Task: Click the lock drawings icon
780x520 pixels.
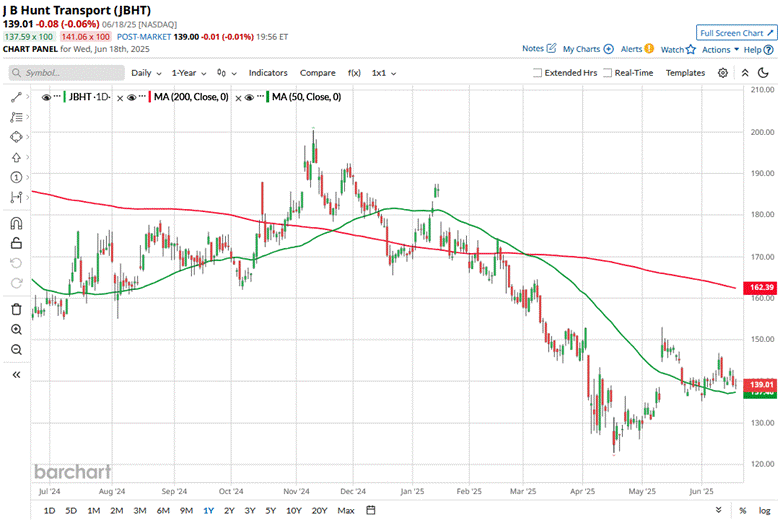Action: 16,243
